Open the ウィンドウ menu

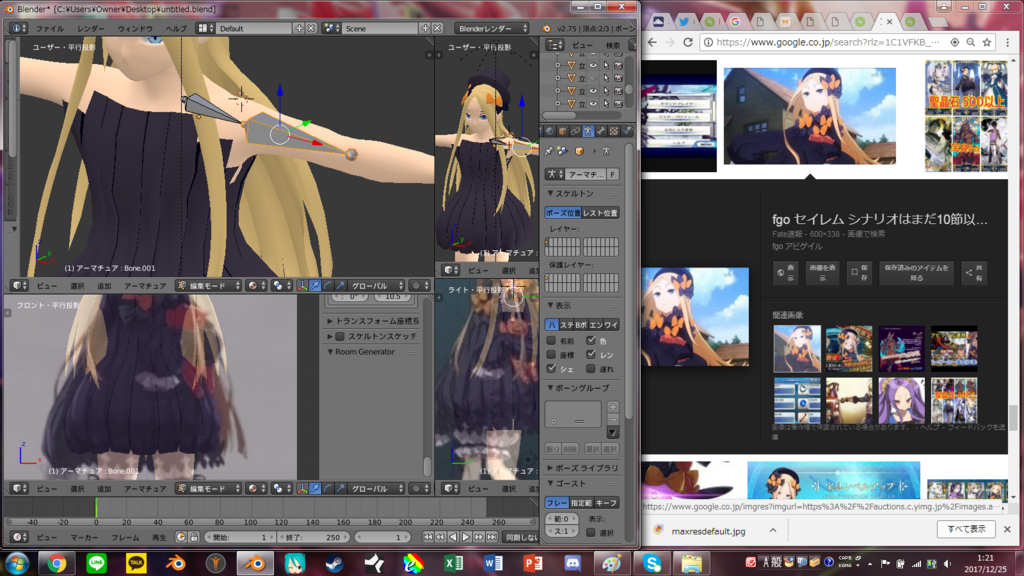[x=135, y=28]
